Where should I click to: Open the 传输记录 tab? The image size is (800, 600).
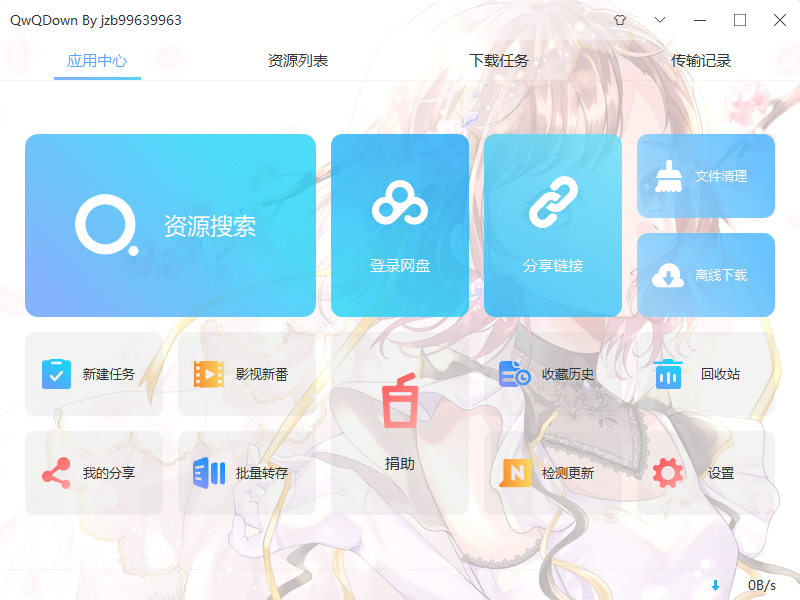701,61
